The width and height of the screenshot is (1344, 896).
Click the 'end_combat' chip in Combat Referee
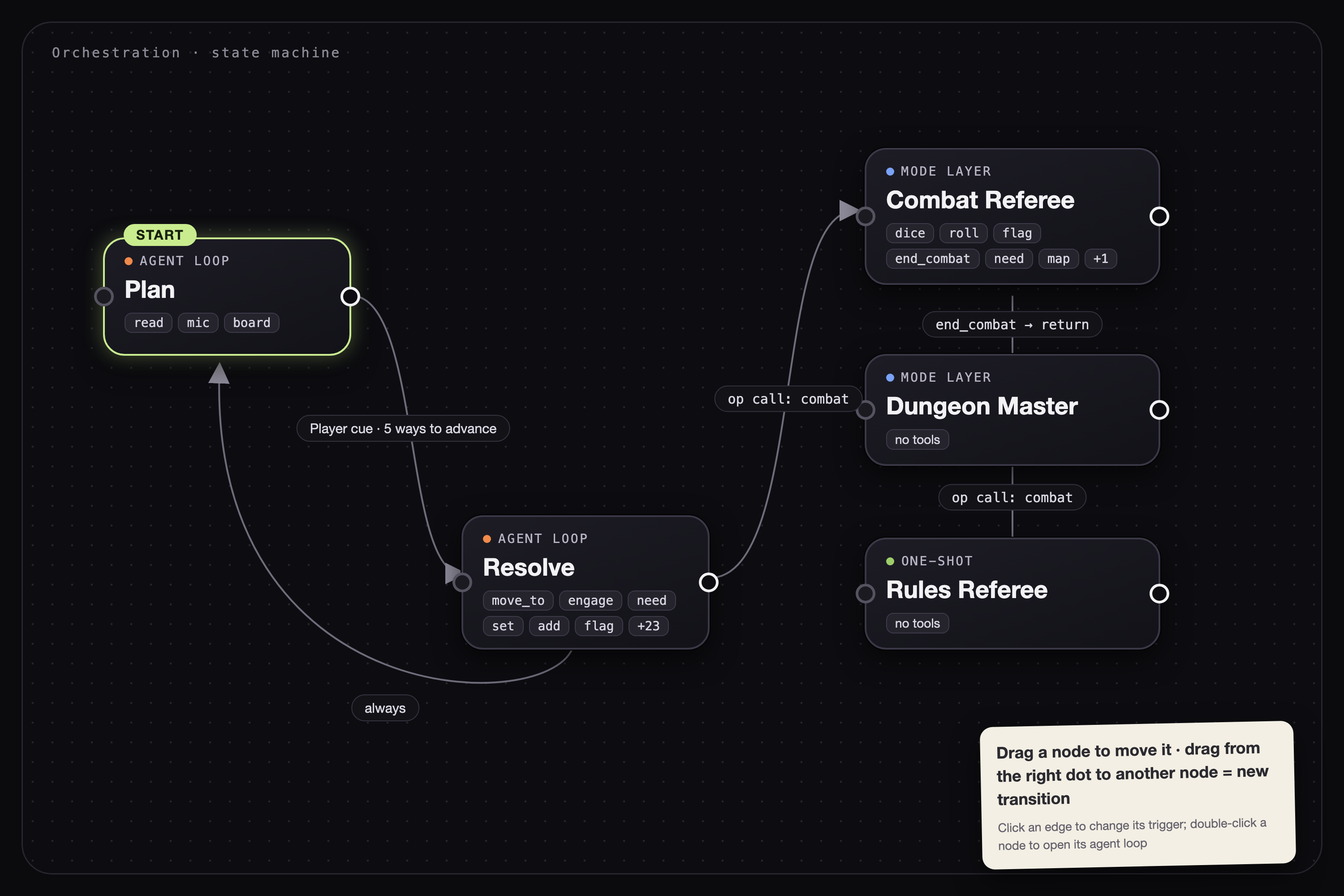[x=933, y=259]
